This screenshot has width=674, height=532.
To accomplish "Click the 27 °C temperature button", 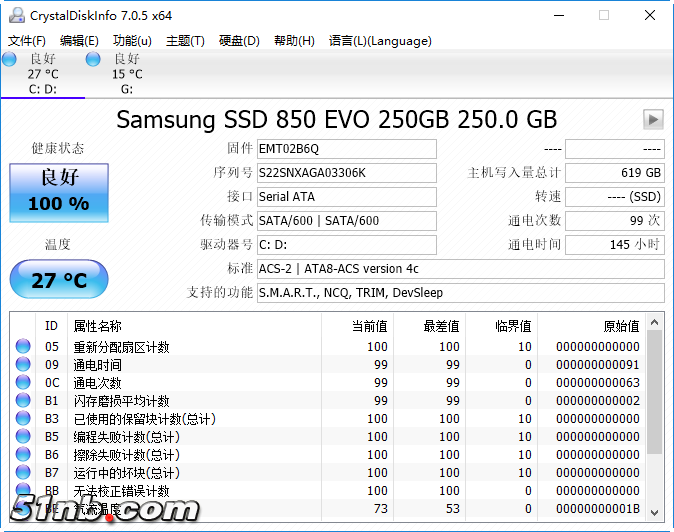I will click(58, 279).
